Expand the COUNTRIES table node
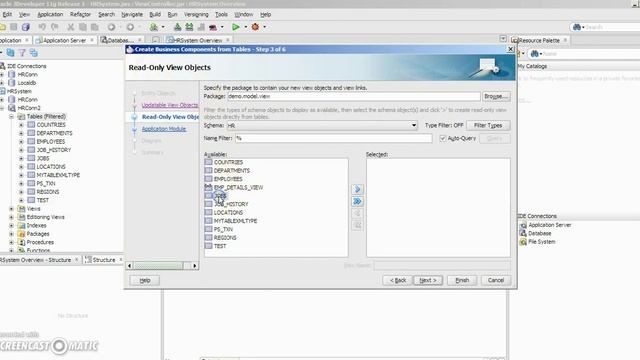Screen dimensions: 640x360 click(x=21, y=125)
